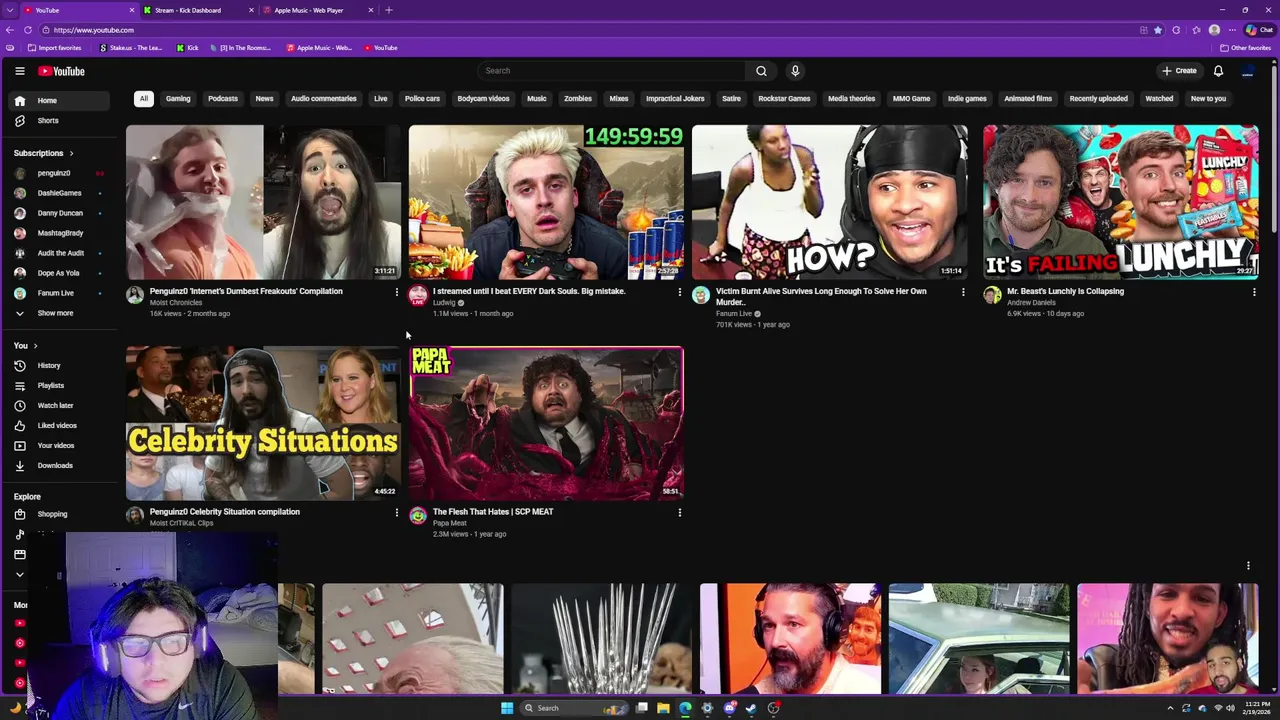Open options for The Flesh That Hates video
The image size is (1280, 720).
point(679,512)
